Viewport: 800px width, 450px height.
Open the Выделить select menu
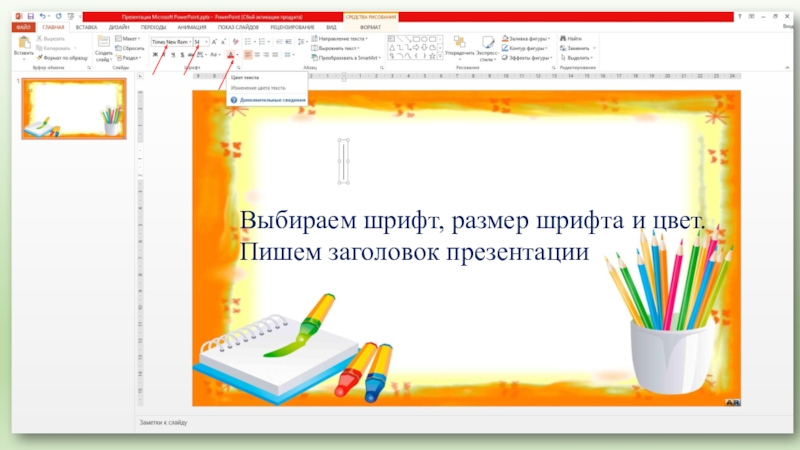click(577, 58)
